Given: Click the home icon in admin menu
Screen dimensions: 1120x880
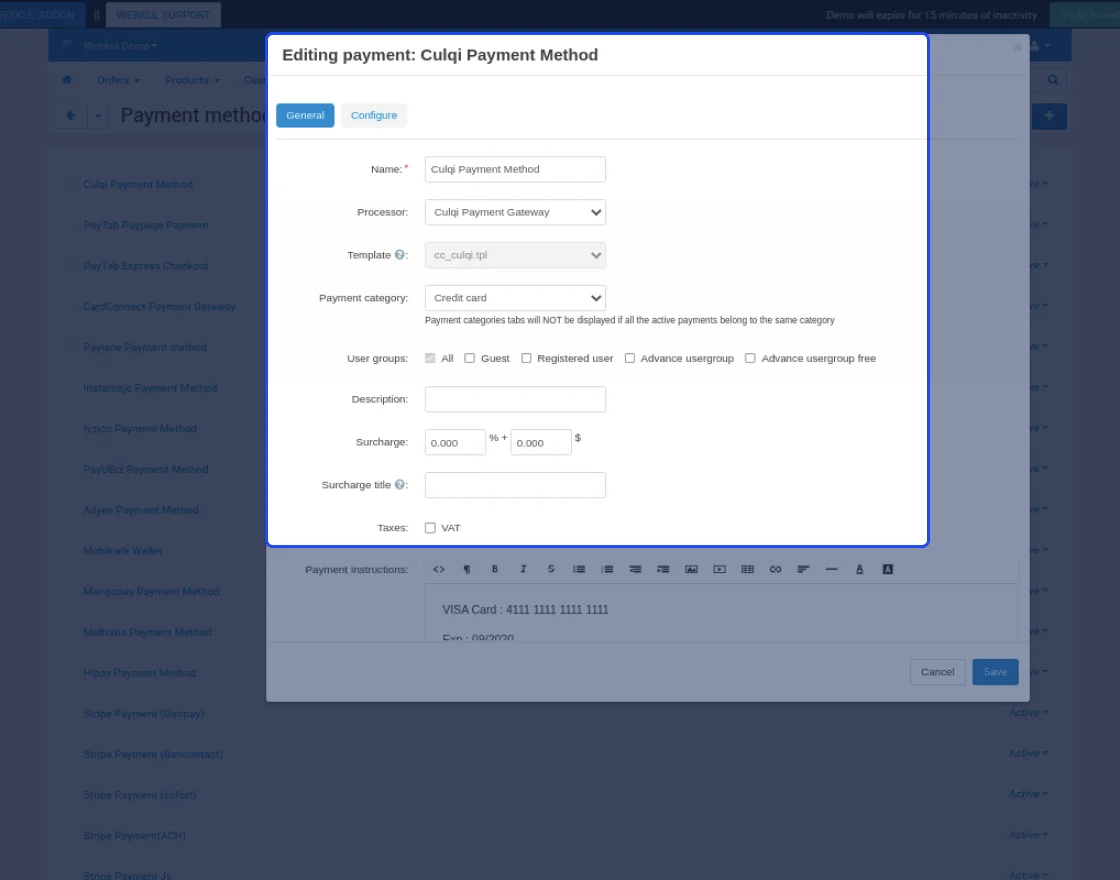Looking at the screenshot, I should (66, 80).
